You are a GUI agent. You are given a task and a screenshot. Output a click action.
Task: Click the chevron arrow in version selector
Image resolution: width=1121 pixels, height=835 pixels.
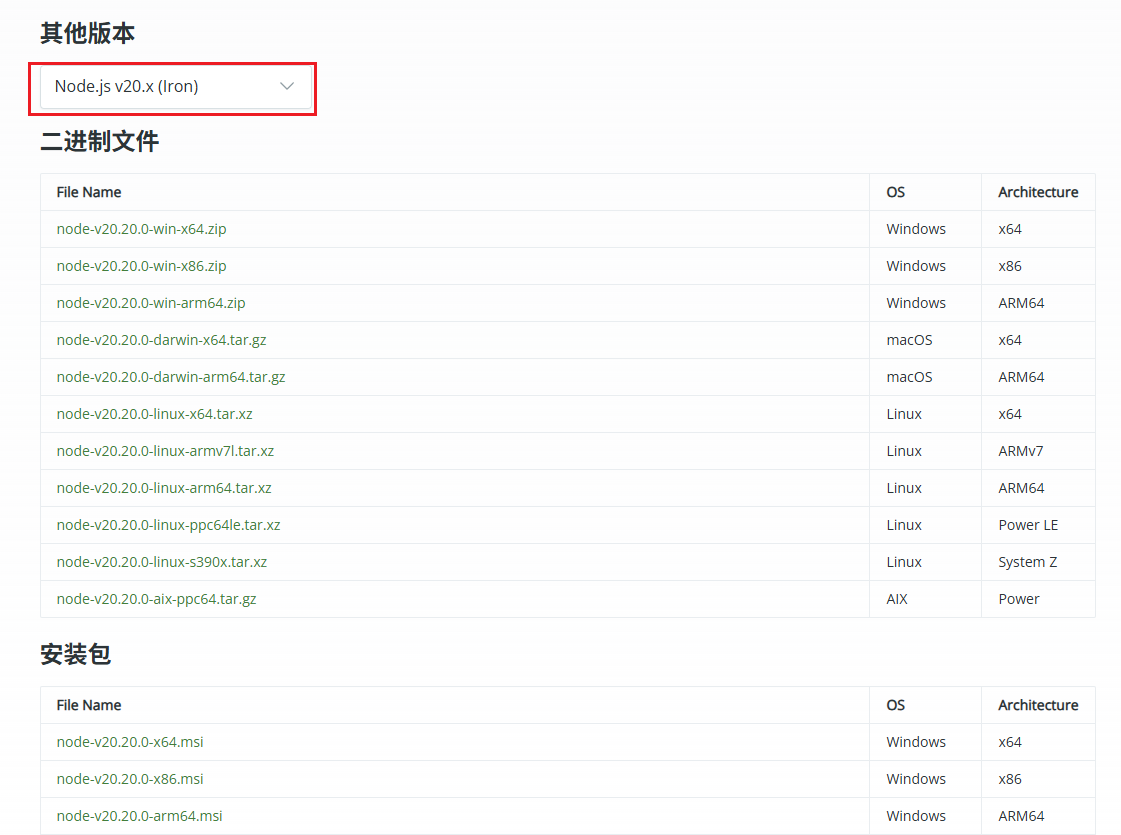287,87
